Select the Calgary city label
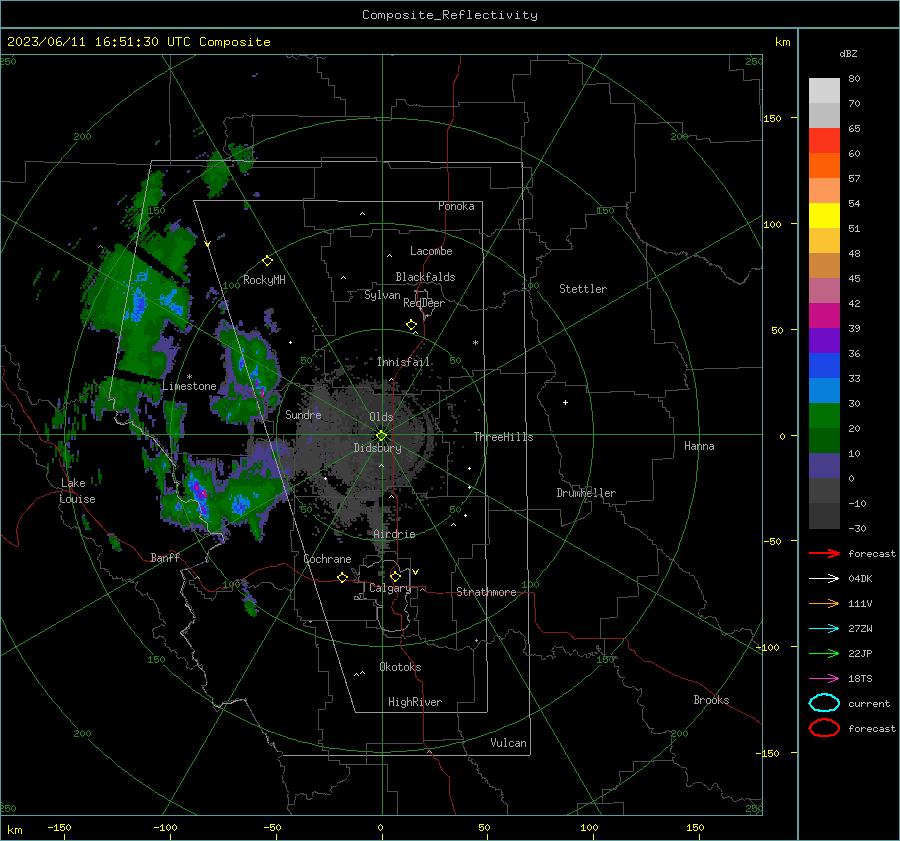This screenshot has height=841, width=900. click(390, 588)
